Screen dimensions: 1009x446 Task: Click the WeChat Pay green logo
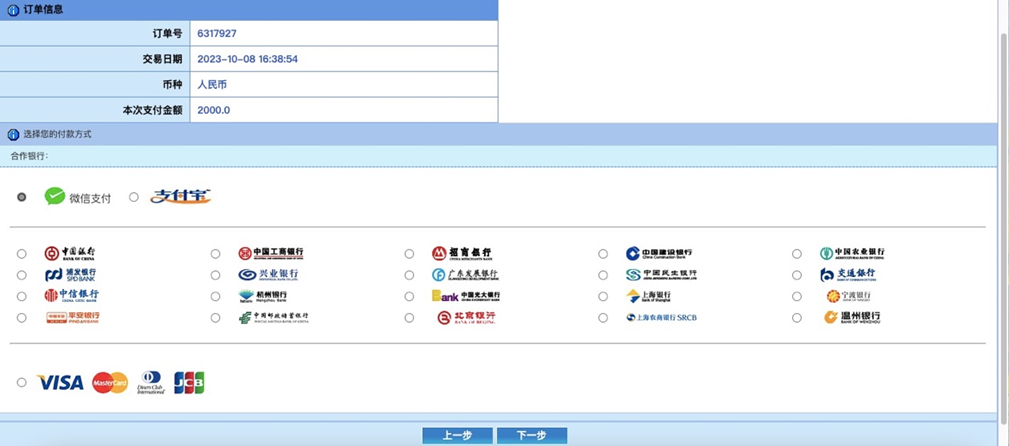(55, 197)
